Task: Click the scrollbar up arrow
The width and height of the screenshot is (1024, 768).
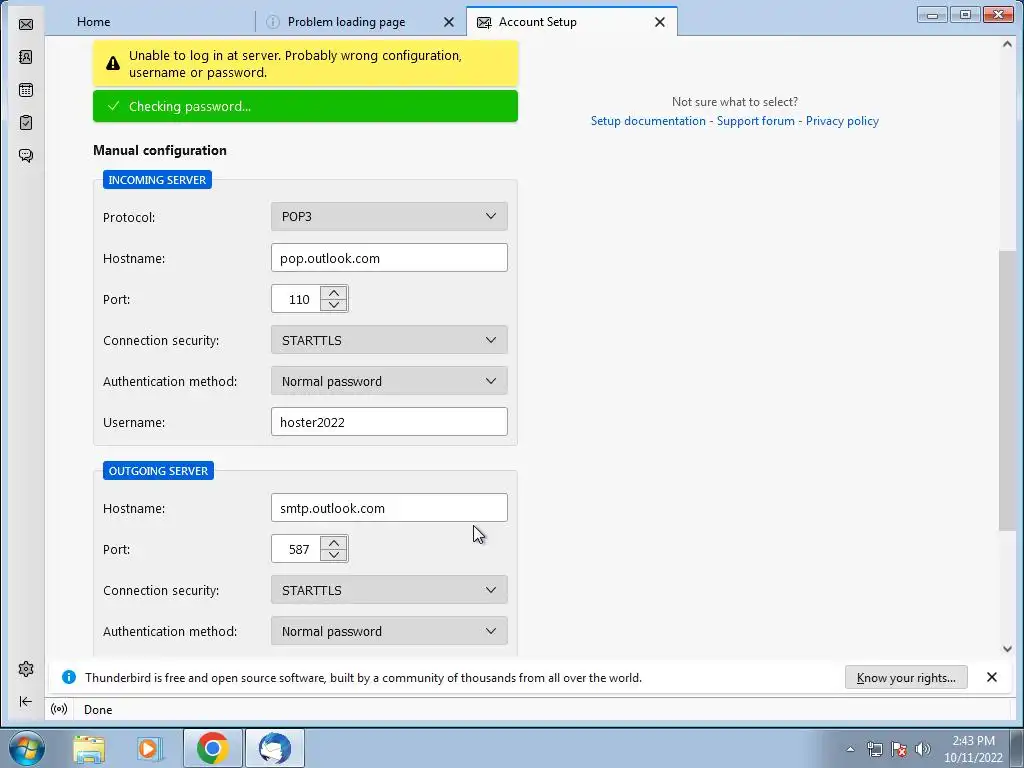Action: click(1007, 44)
